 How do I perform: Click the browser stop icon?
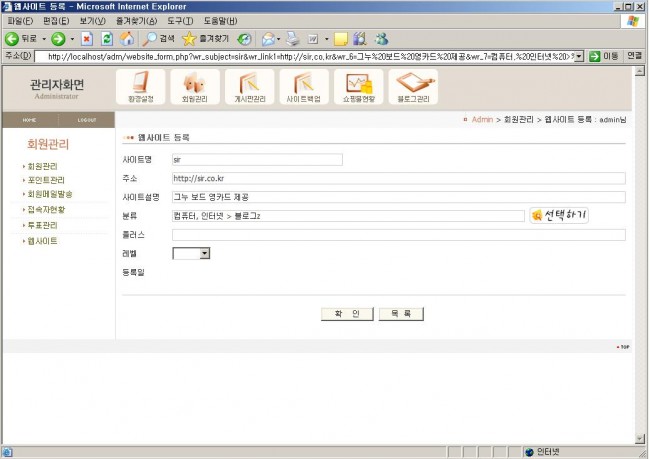[87, 39]
